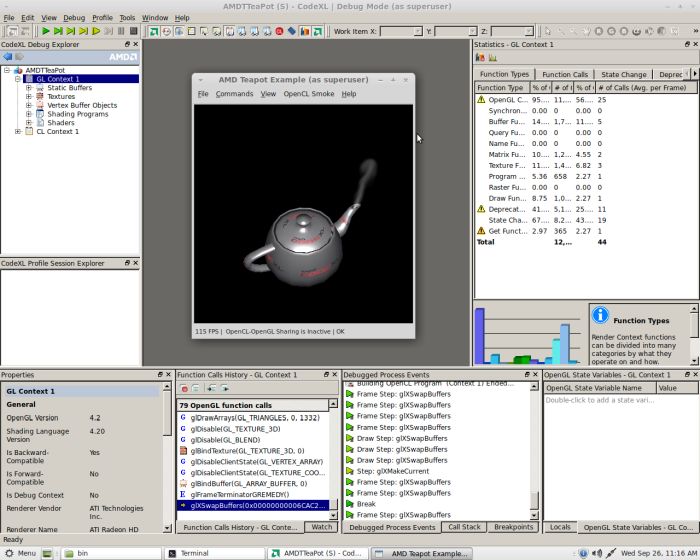Open the Debug menu
The width and height of the screenshot is (700, 560).
point(74,18)
